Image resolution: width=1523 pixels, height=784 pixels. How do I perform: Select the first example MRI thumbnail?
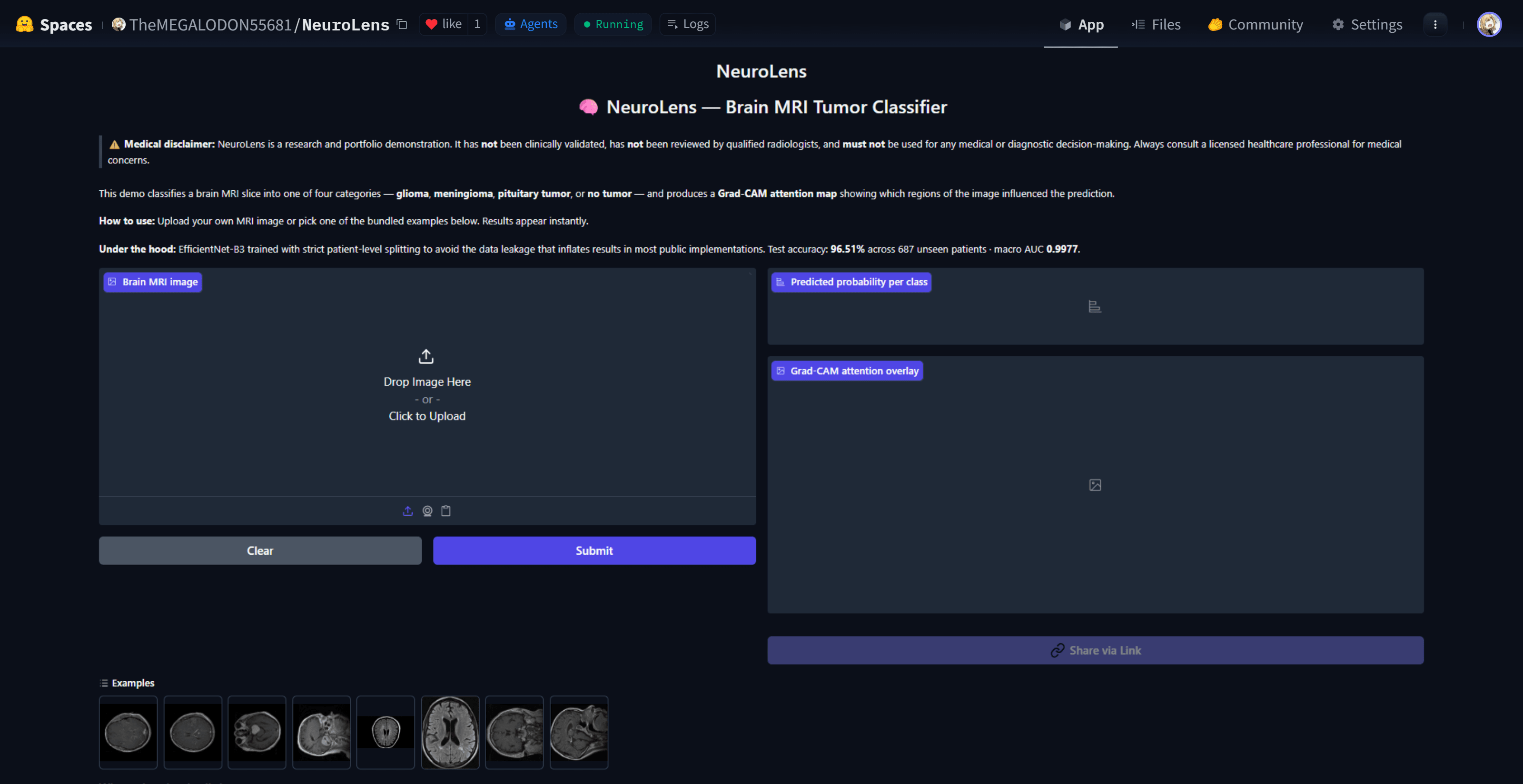(x=129, y=733)
